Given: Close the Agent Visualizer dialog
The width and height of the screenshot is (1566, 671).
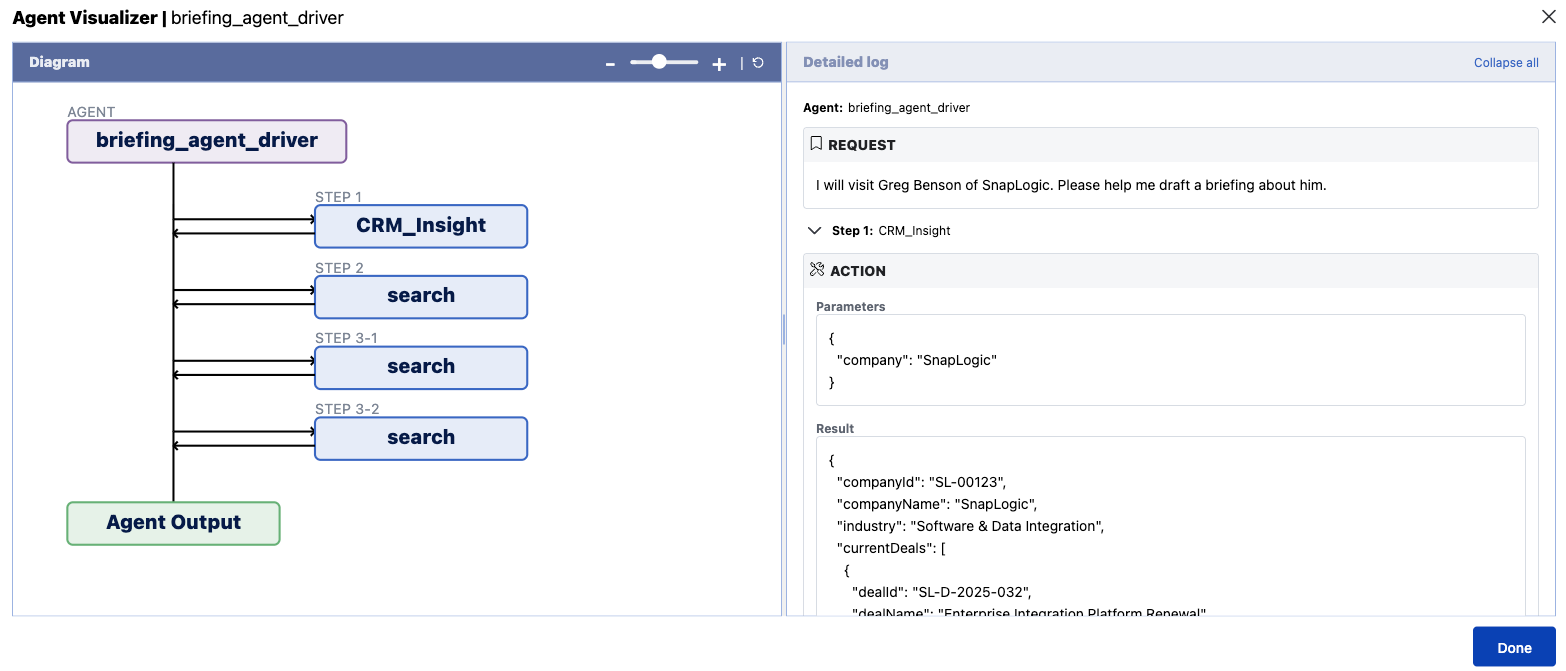Looking at the screenshot, I should [1549, 17].
